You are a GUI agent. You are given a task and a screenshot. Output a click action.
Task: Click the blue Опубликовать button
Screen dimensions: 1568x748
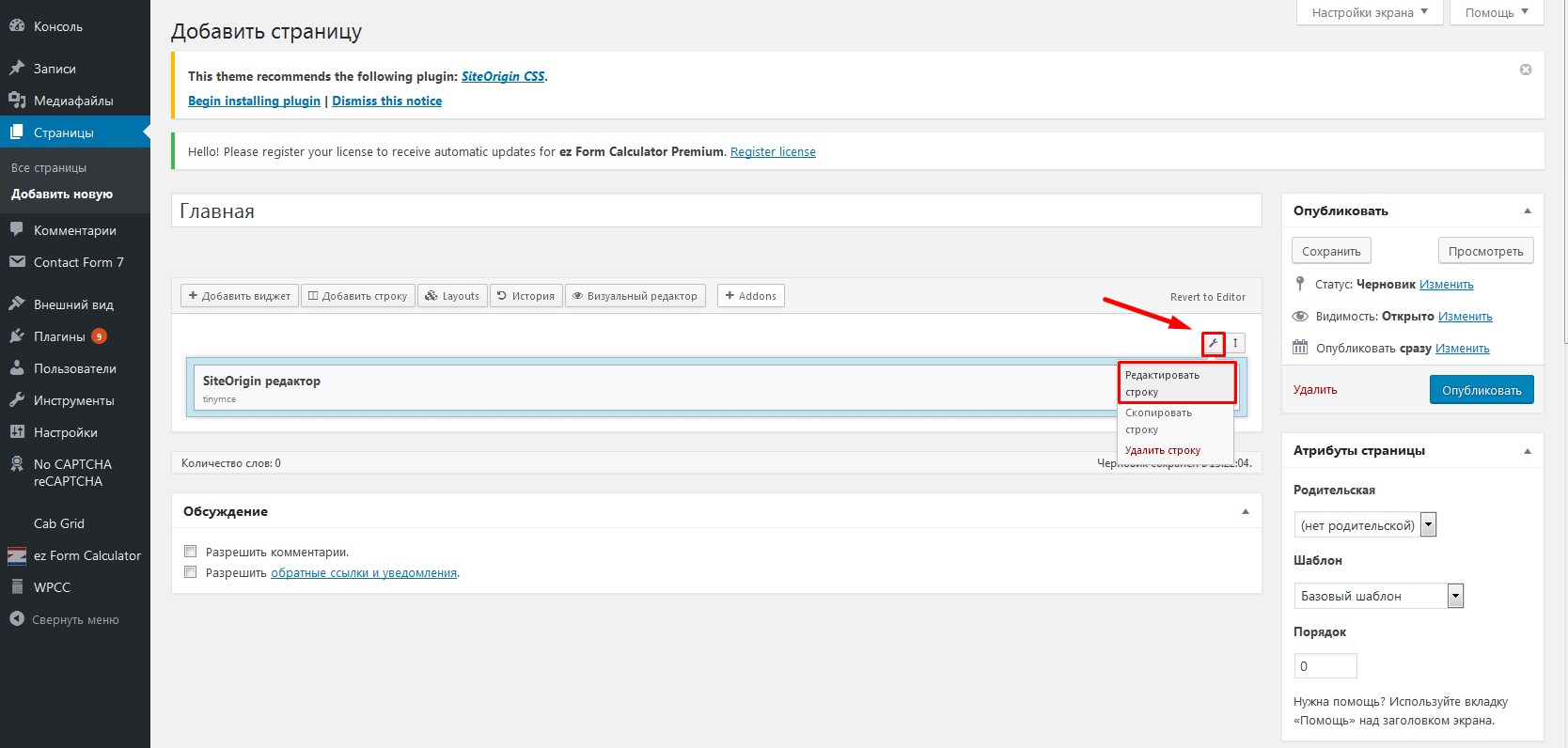[1482, 390]
